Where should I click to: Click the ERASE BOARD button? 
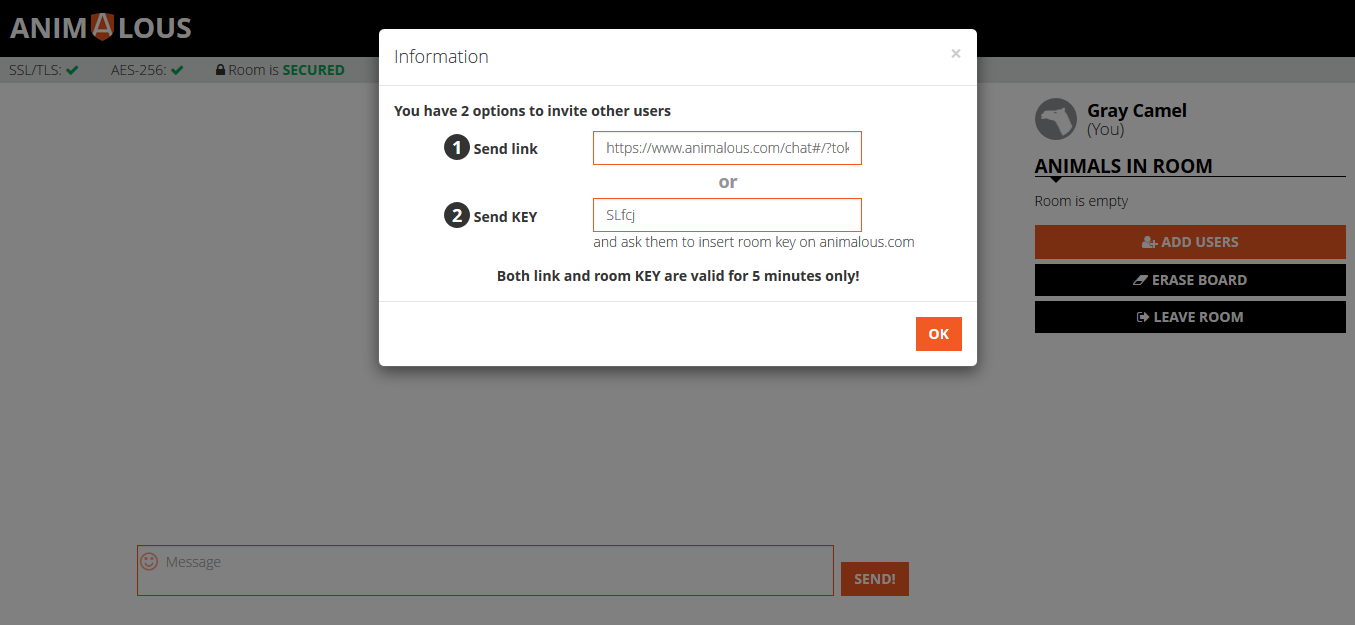(x=1190, y=280)
